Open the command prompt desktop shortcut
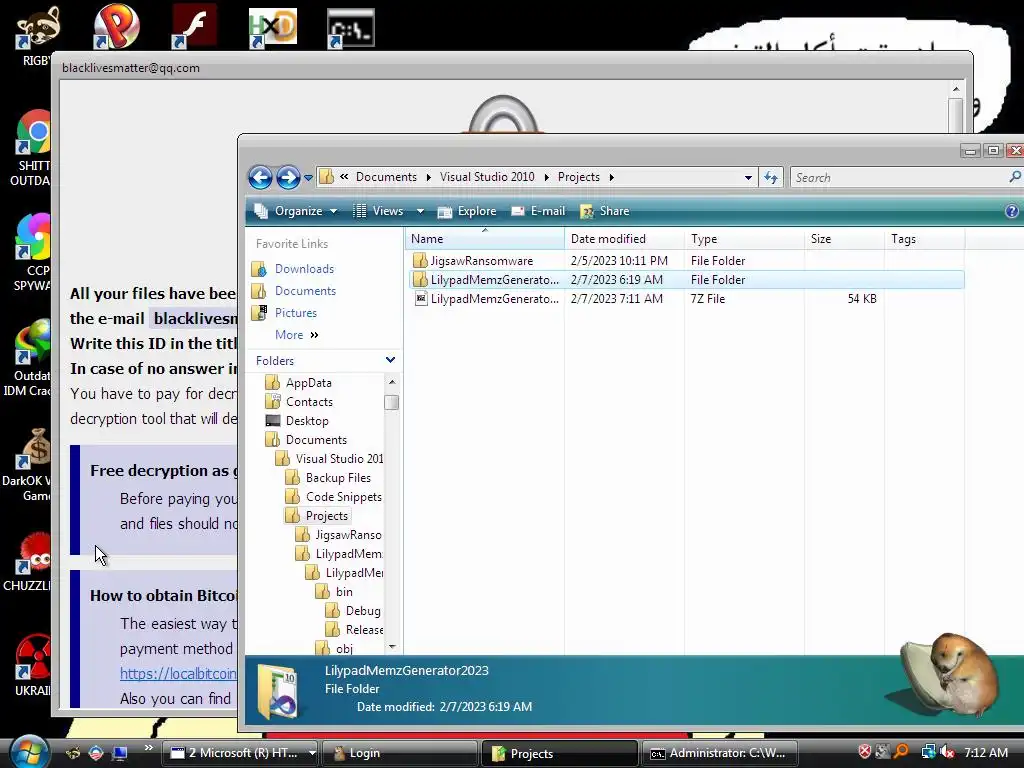This screenshot has height=768, width=1024. point(350,29)
